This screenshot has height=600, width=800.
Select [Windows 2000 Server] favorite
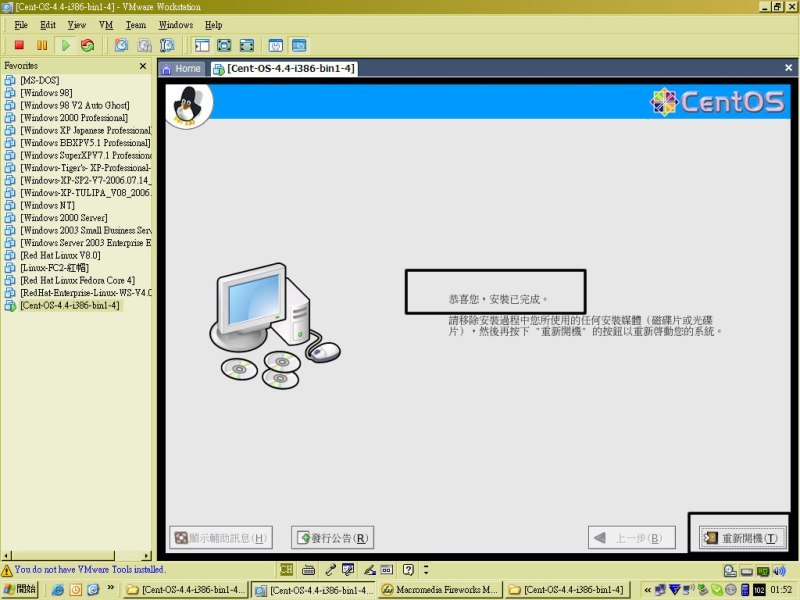64,218
